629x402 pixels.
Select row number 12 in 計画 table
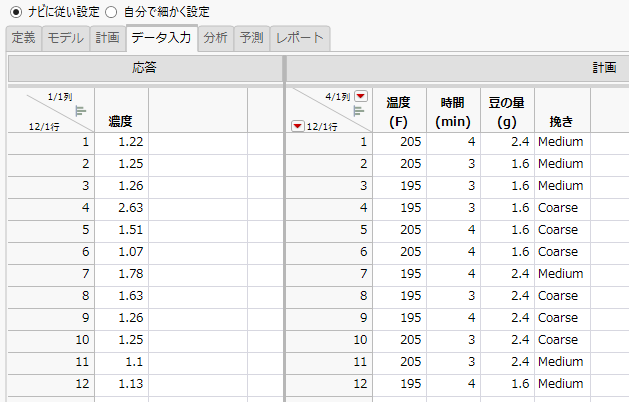(329, 384)
